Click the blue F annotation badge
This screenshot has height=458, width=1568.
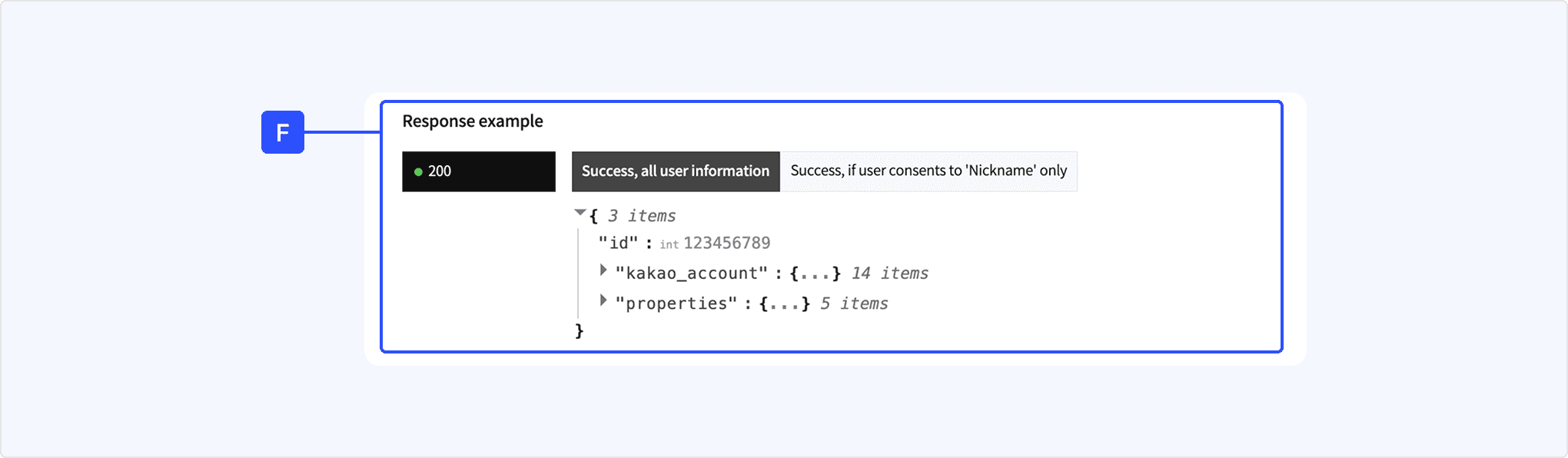pyautogui.click(x=282, y=132)
